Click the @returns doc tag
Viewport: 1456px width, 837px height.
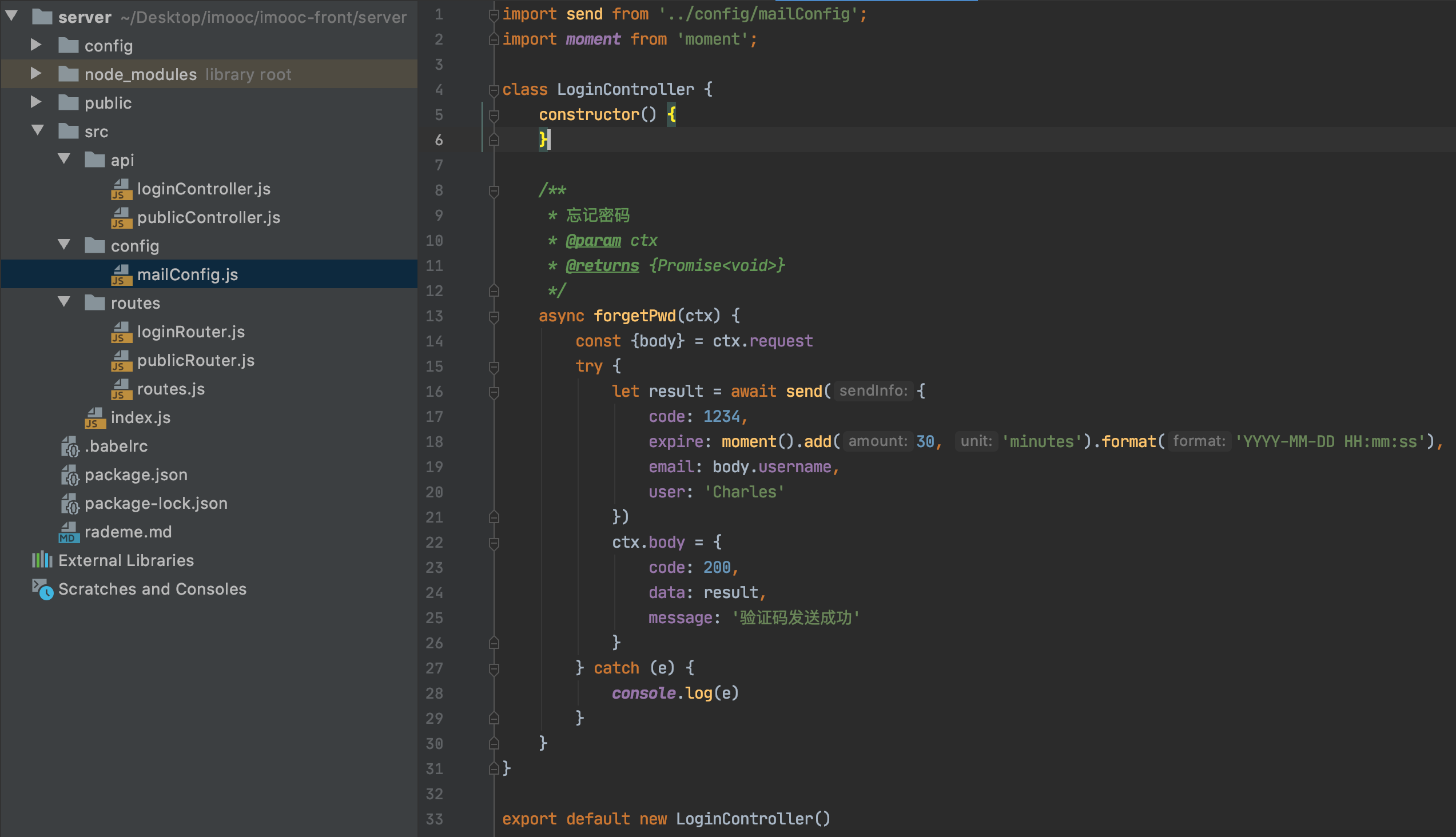tap(602, 266)
